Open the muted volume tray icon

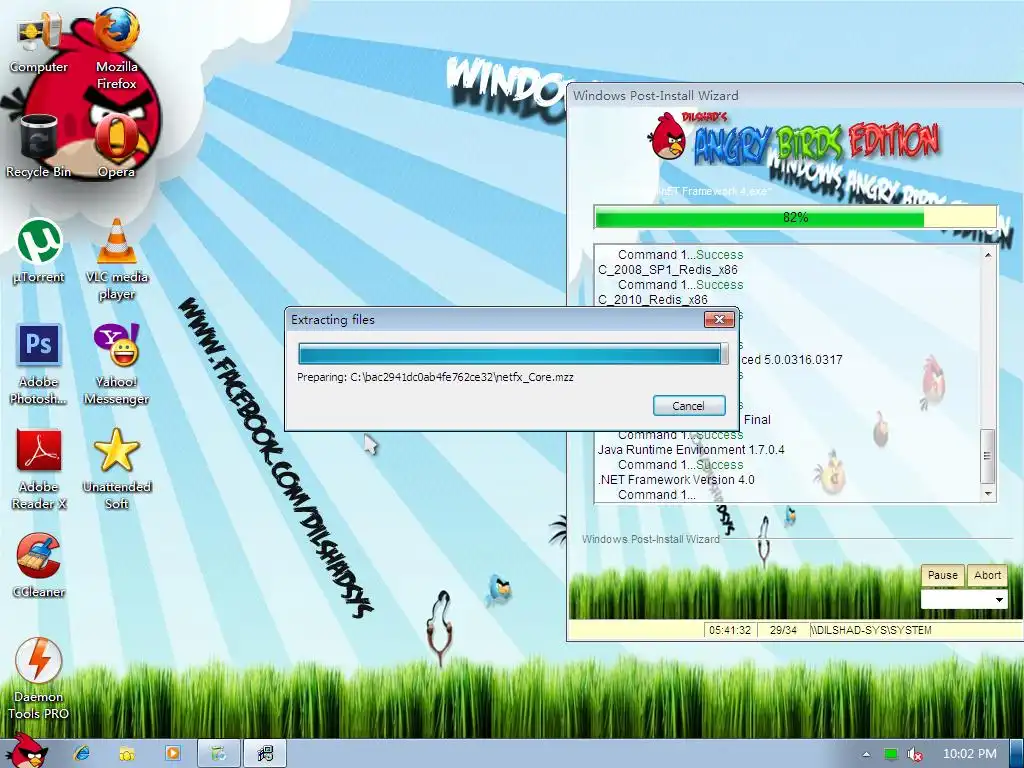click(915, 754)
